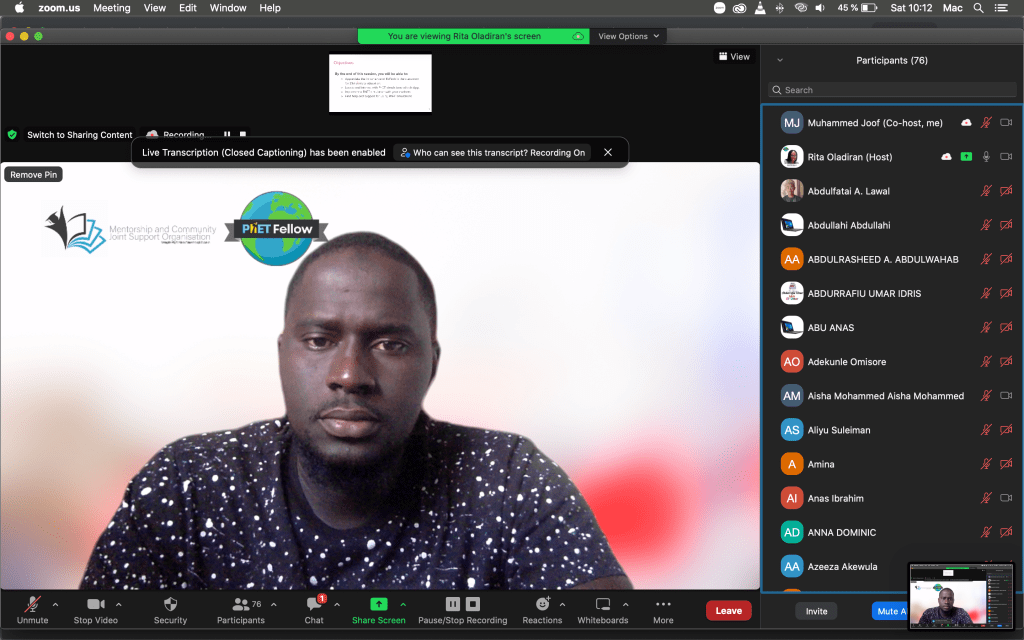Open the Window menu in menu bar
Image resolution: width=1024 pixels, height=640 pixels.
click(x=228, y=8)
